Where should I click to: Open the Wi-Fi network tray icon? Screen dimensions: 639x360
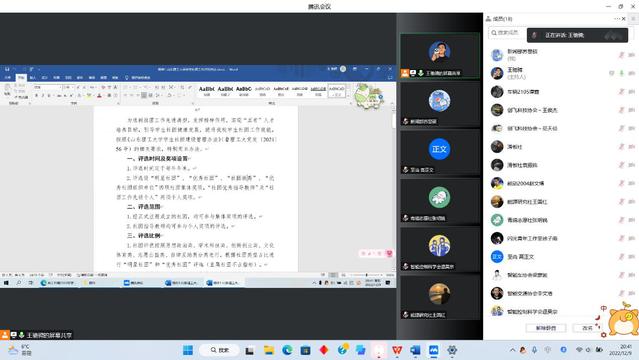579,350
